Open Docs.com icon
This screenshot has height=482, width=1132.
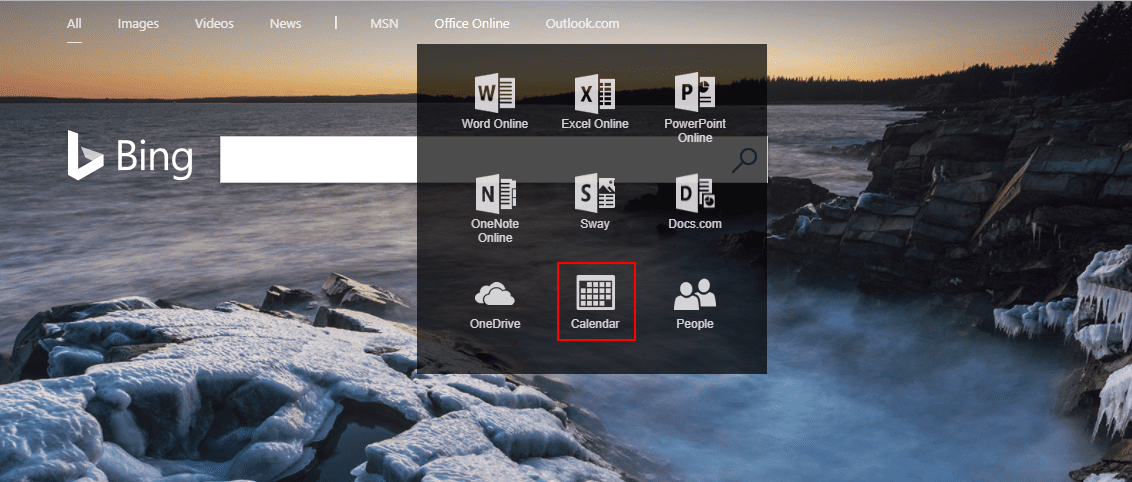point(695,194)
